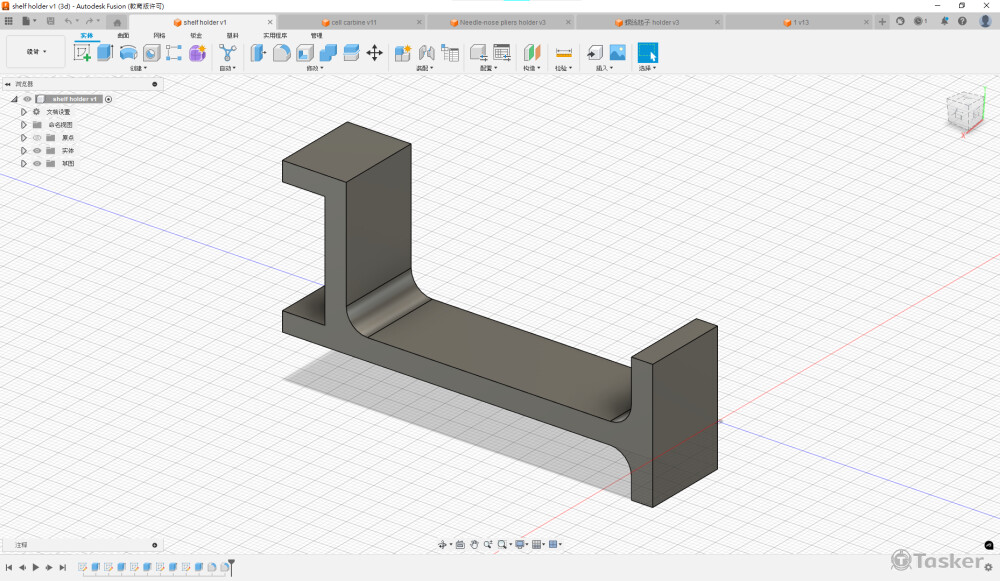The width and height of the screenshot is (1000, 581).
Task: Select the Revolve tool icon
Action: (x=128, y=53)
